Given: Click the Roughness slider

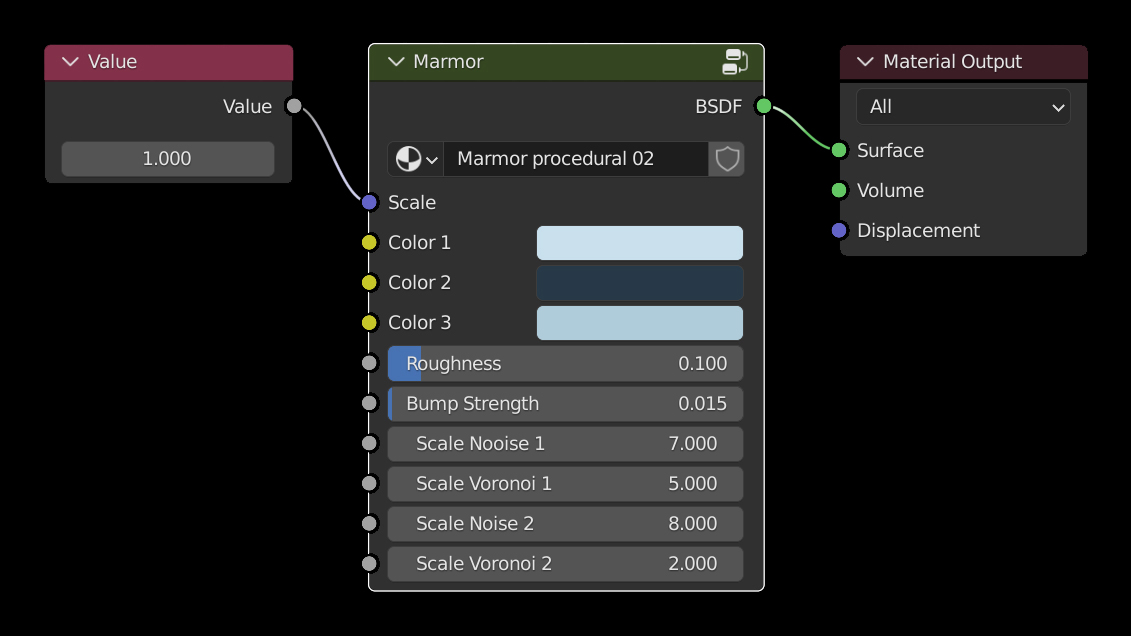Looking at the screenshot, I should [565, 364].
